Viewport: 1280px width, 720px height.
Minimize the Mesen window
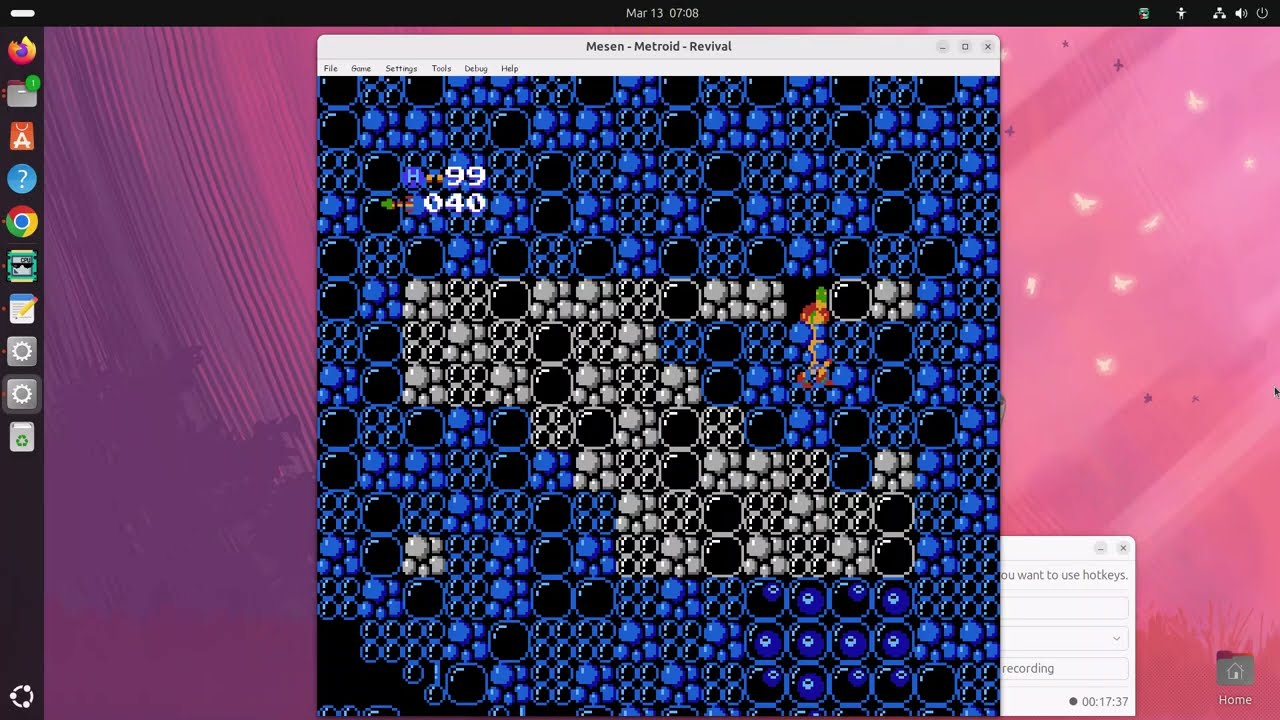pos(942,47)
